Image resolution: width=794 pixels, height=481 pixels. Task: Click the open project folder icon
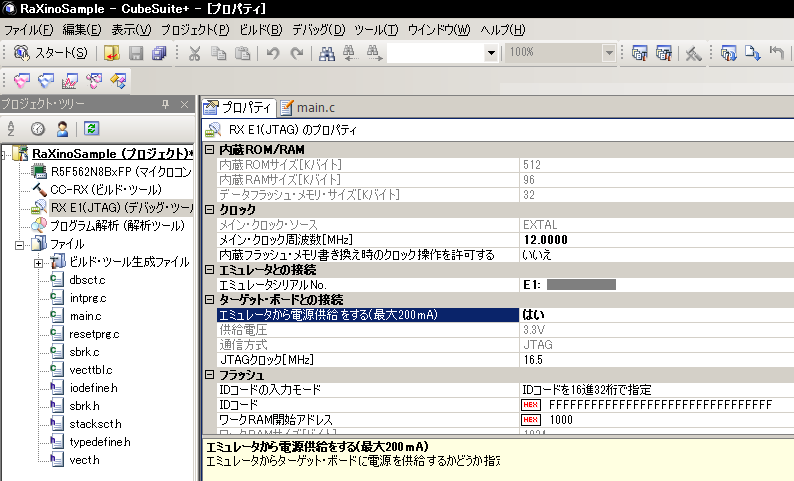click(111, 53)
